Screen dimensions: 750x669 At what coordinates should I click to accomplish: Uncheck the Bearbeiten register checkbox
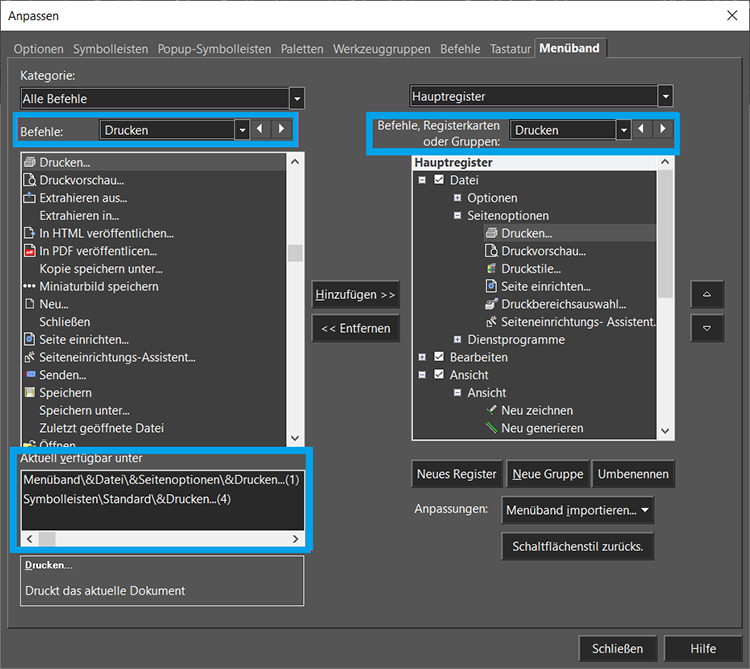[x=439, y=357]
